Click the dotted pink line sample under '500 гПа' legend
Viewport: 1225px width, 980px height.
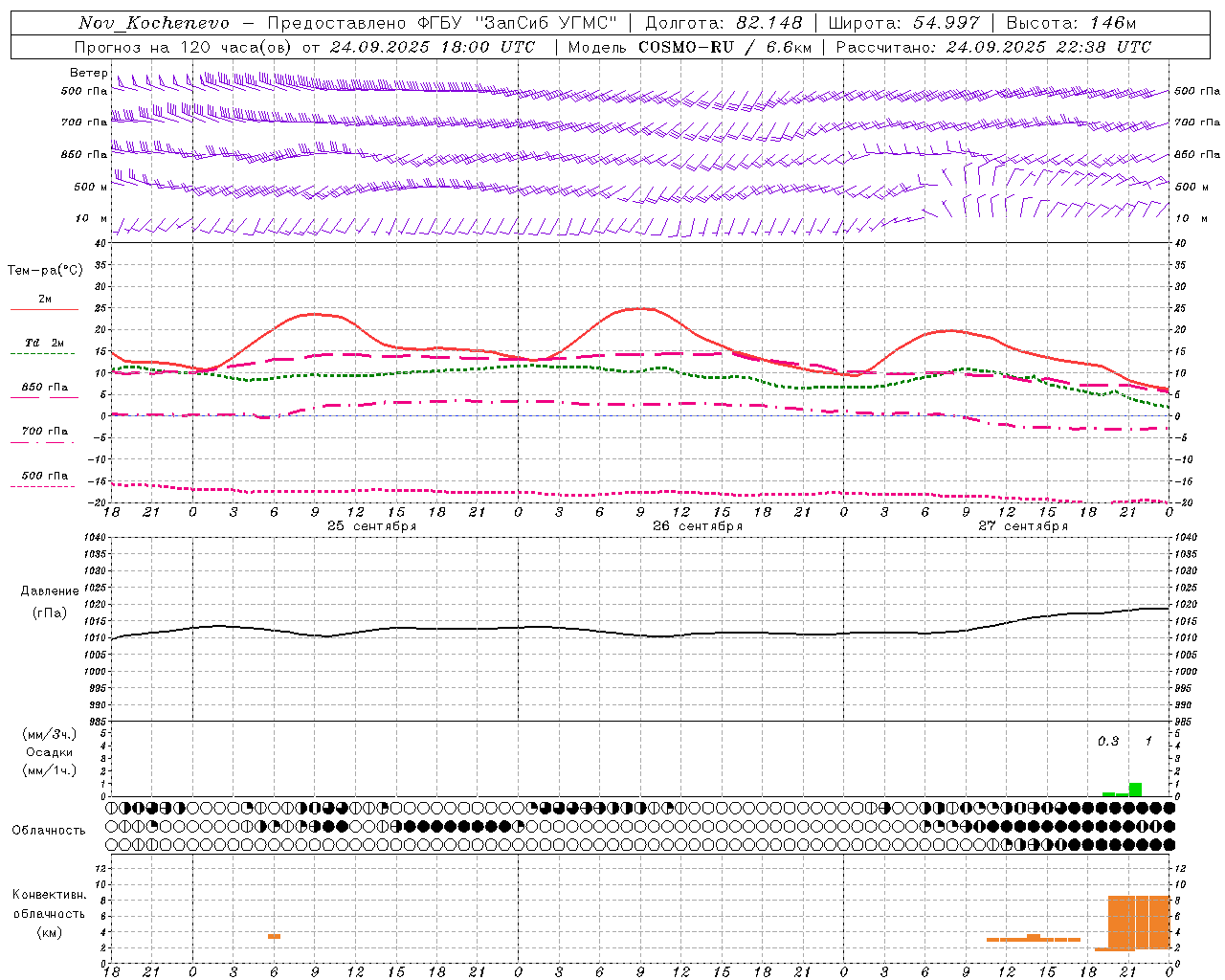(42, 487)
